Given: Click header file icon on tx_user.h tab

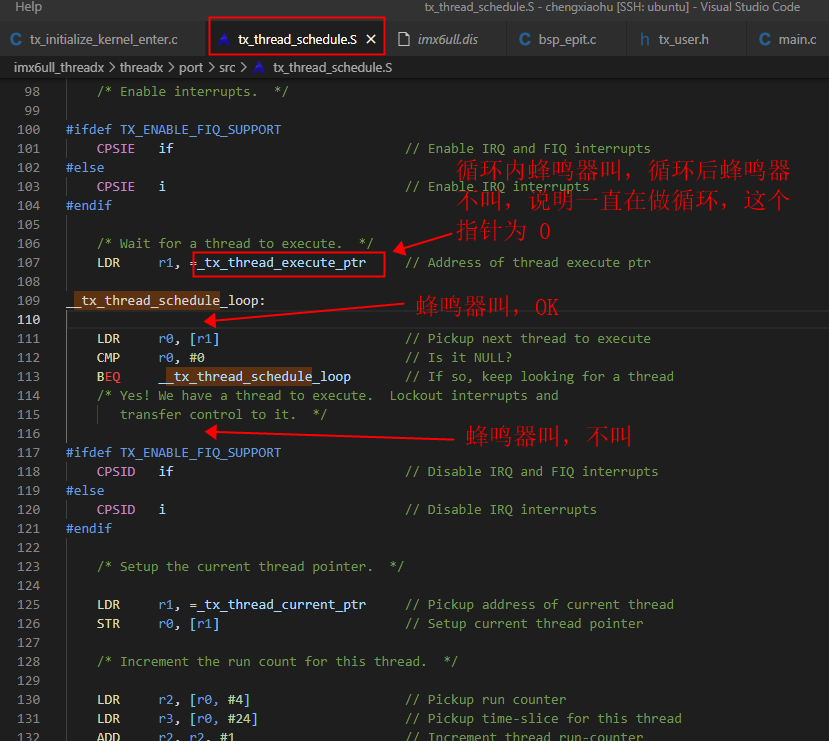Looking at the screenshot, I should 644,40.
